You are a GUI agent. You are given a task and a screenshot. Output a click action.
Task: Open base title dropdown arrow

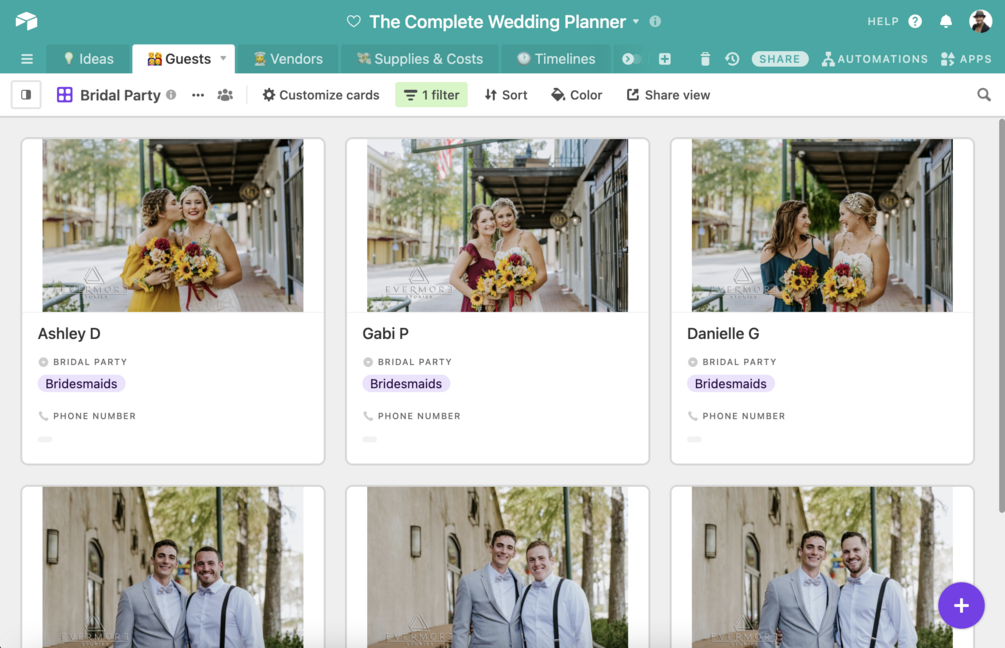pos(636,21)
